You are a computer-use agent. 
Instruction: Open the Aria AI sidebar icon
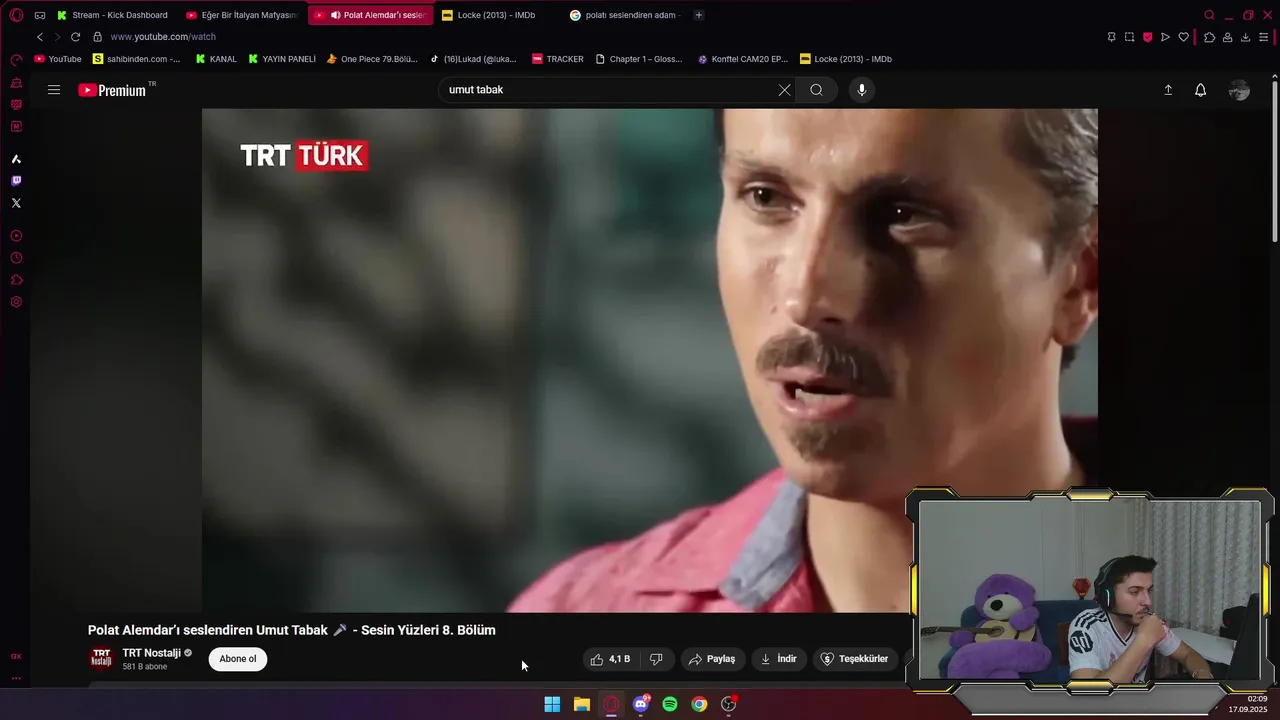click(x=16, y=159)
